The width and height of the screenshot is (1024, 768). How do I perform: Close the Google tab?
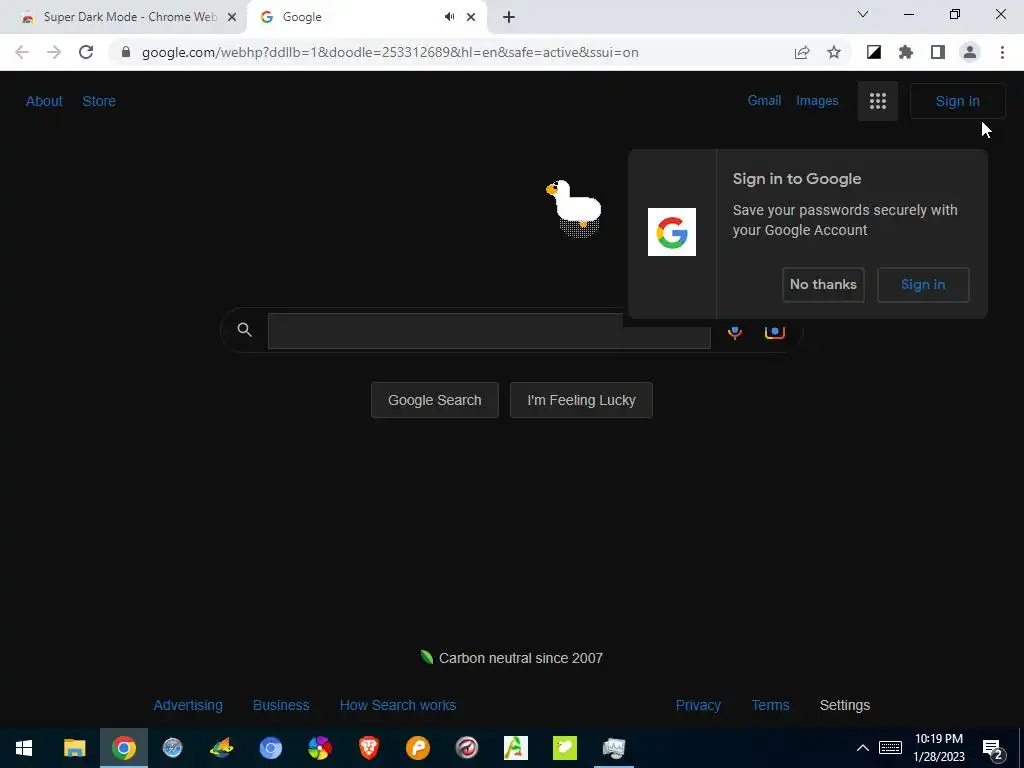click(x=471, y=17)
